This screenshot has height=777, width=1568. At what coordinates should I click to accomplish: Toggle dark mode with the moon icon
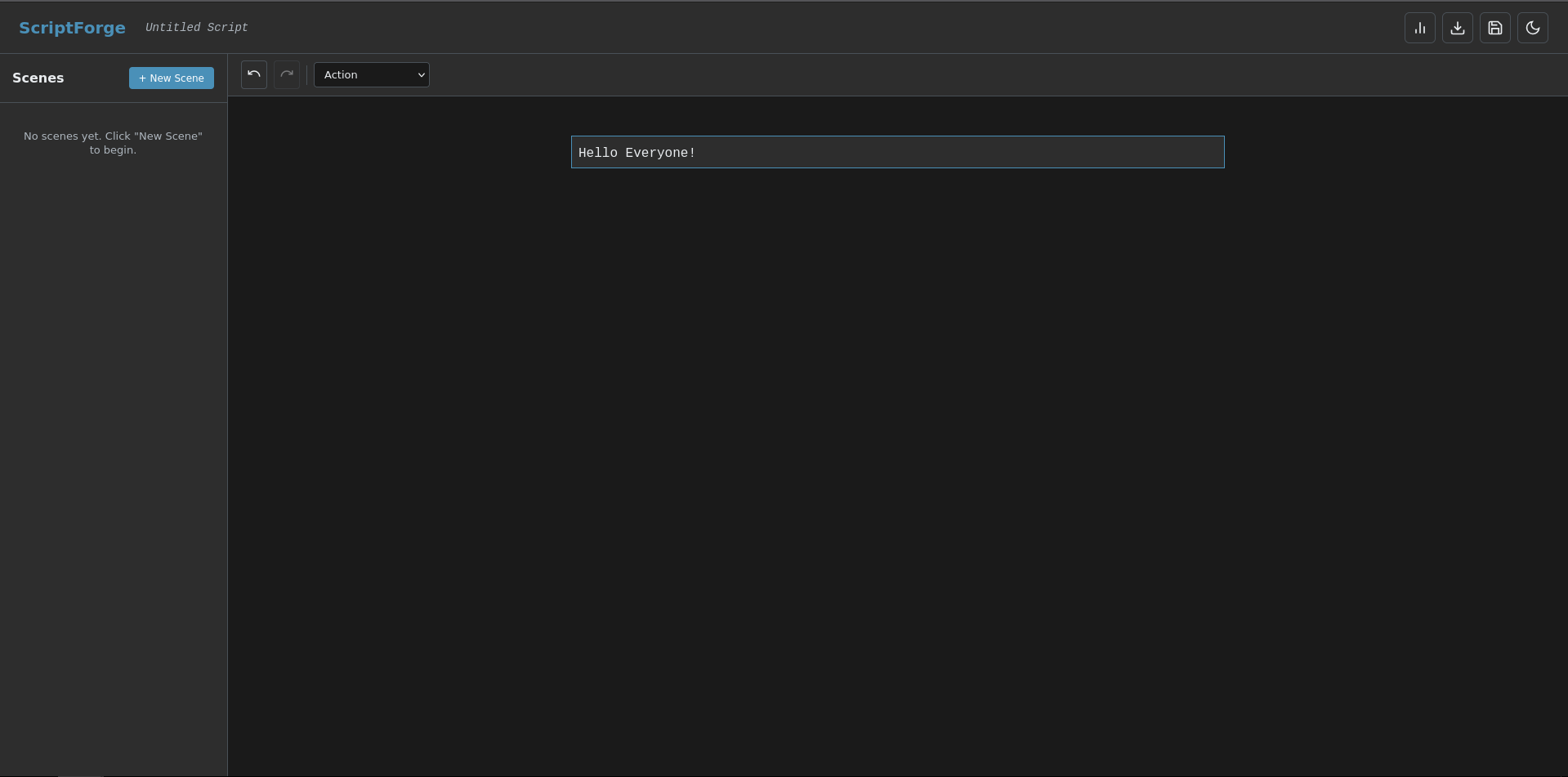[x=1532, y=28]
